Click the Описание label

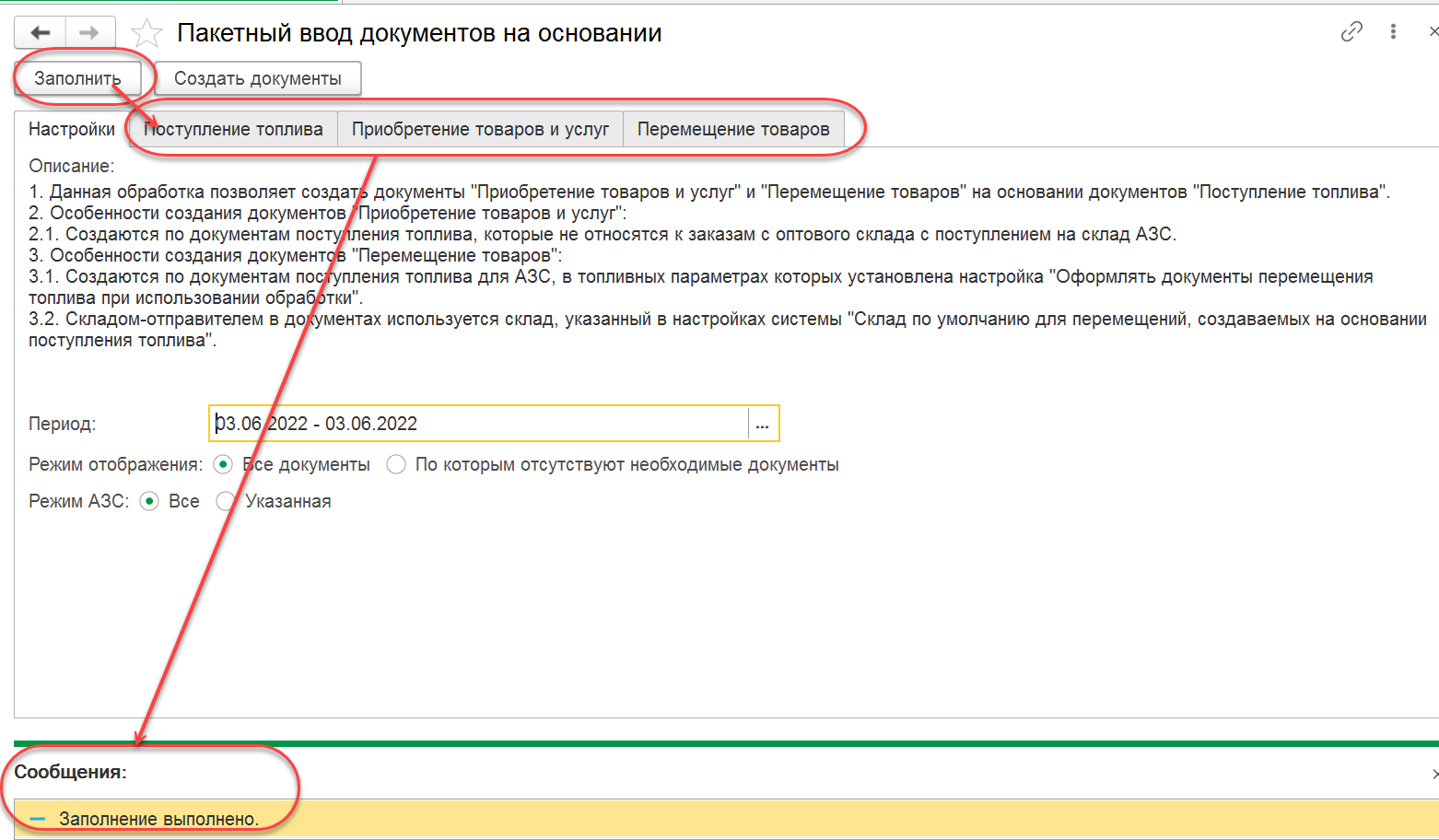(72, 166)
